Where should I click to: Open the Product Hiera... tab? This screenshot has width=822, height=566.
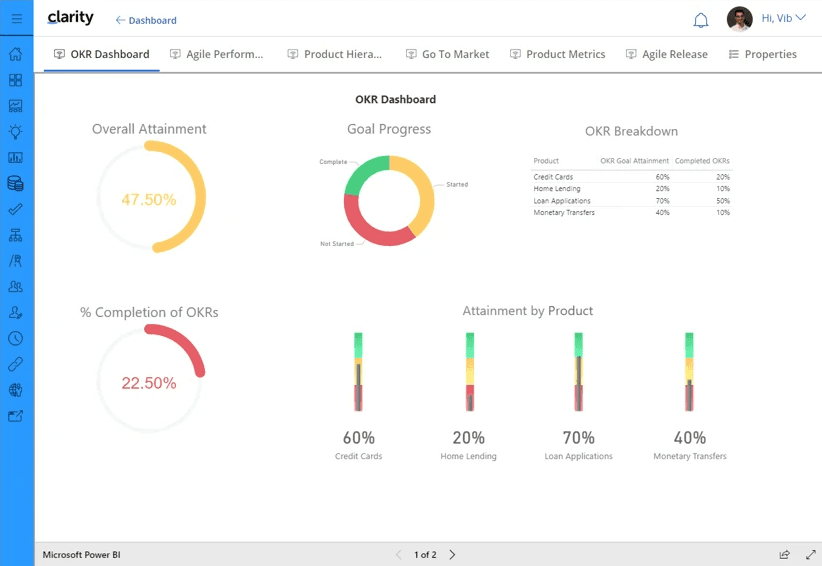334,55
